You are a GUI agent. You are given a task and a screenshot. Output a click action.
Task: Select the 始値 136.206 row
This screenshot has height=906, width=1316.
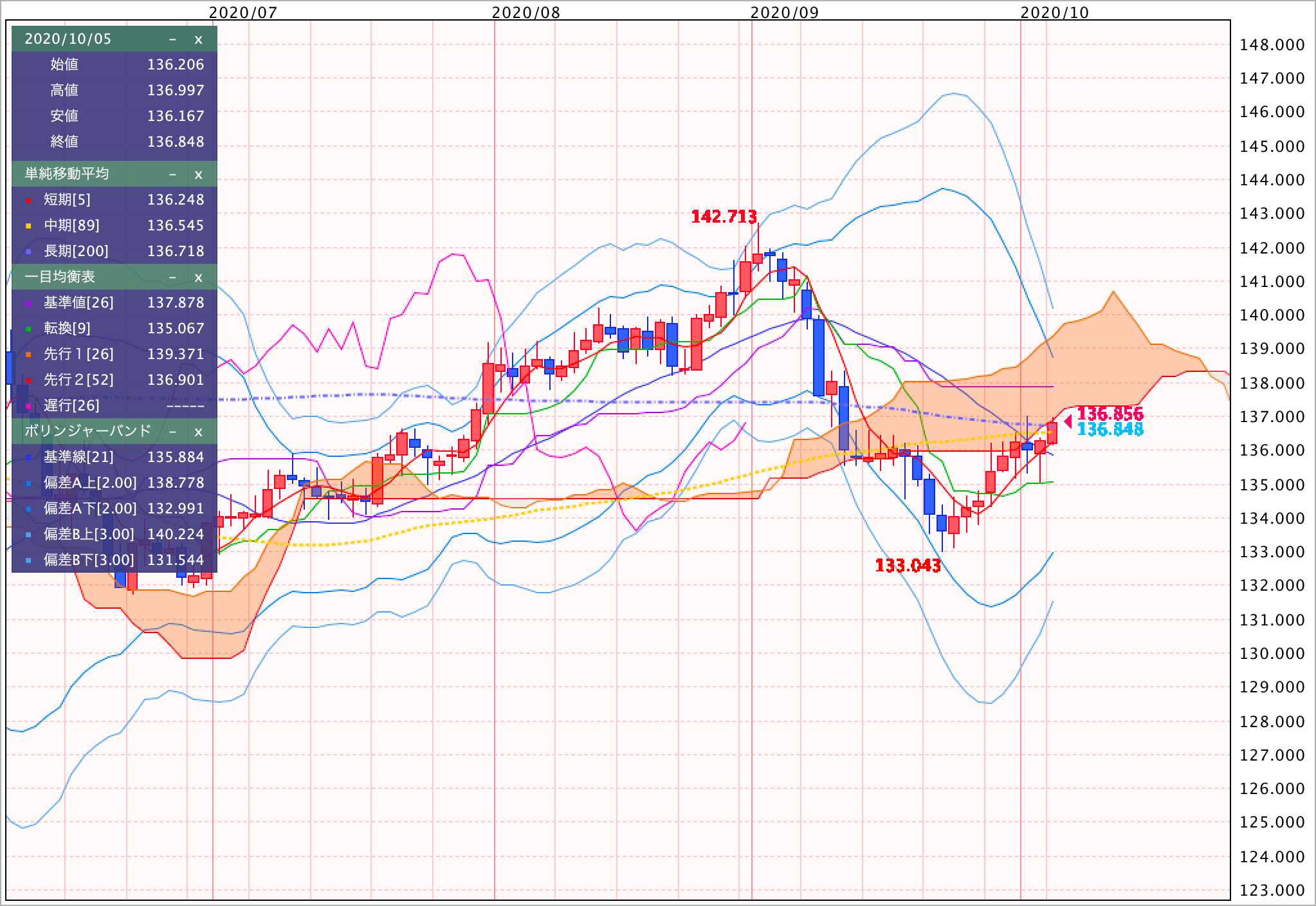point(114,64)
